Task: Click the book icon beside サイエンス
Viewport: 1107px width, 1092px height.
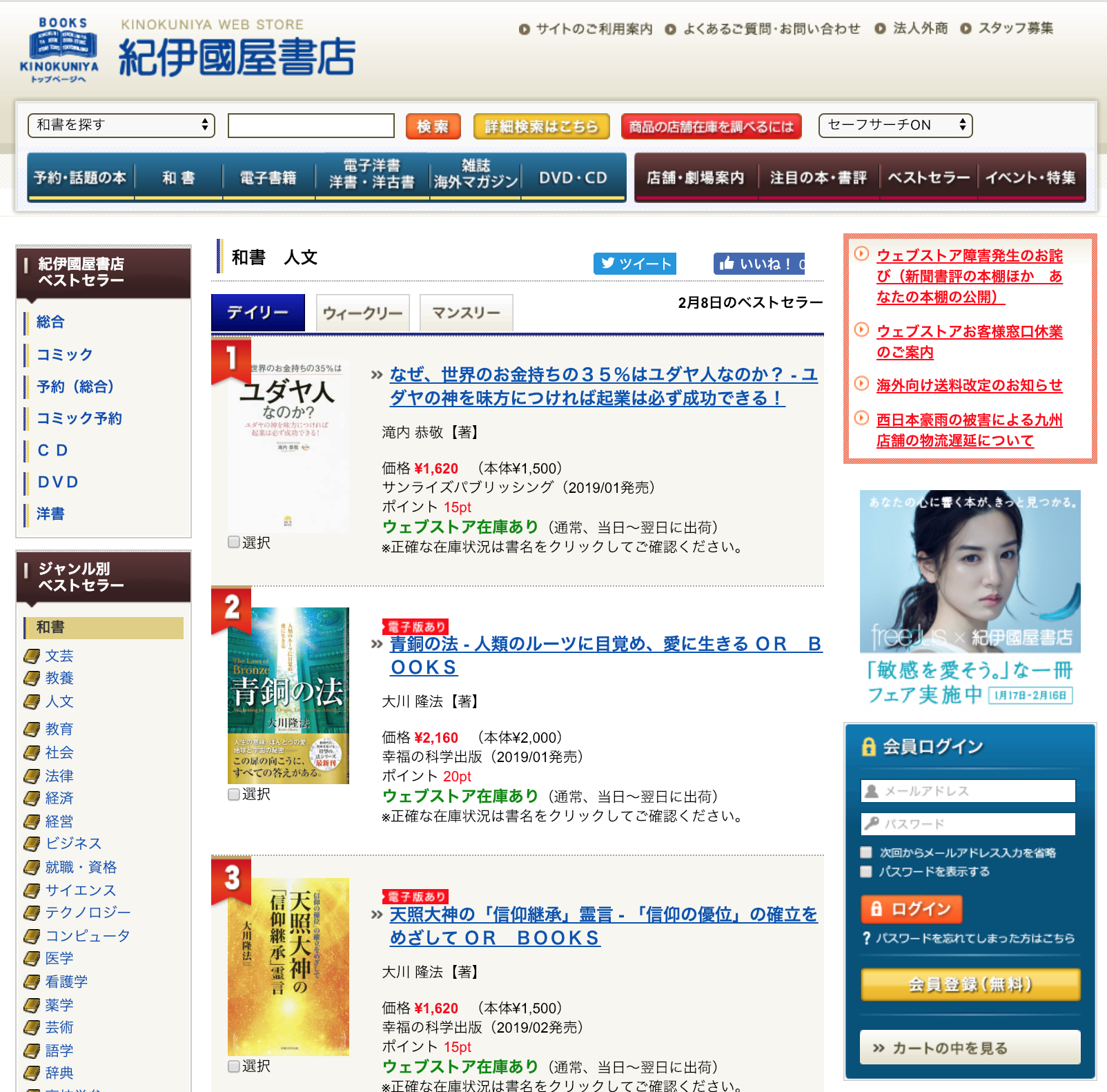Action: click(x=31, y=890)
